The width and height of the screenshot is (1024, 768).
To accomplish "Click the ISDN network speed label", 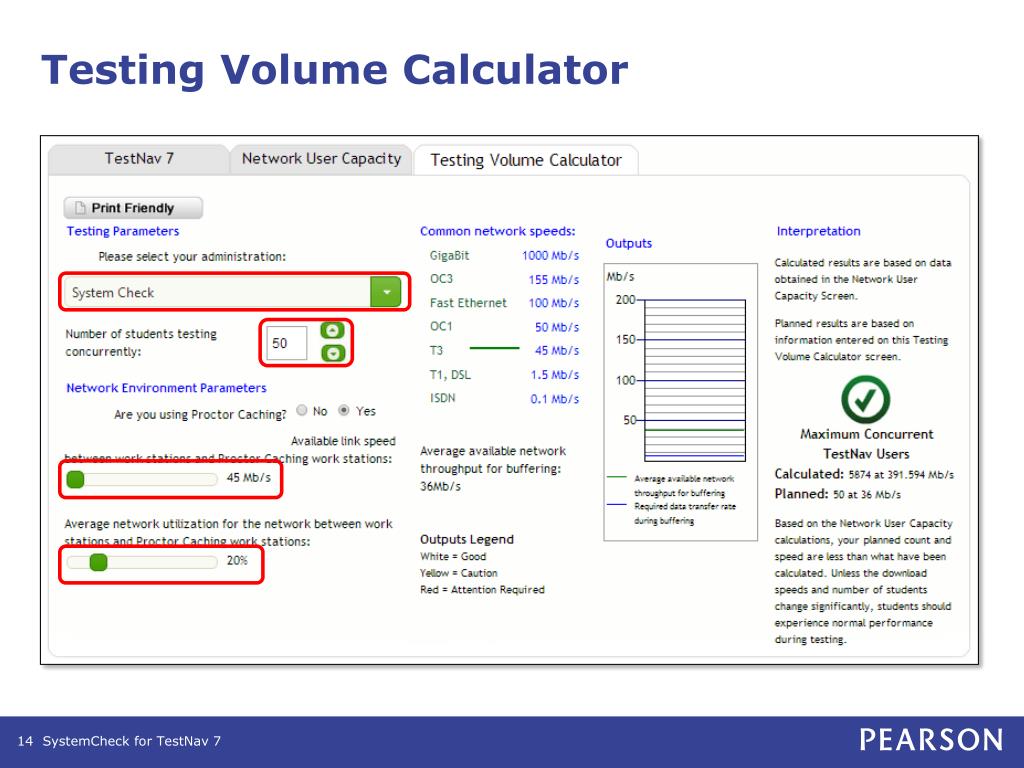I will pyautogui.click(x=442, y=398).
